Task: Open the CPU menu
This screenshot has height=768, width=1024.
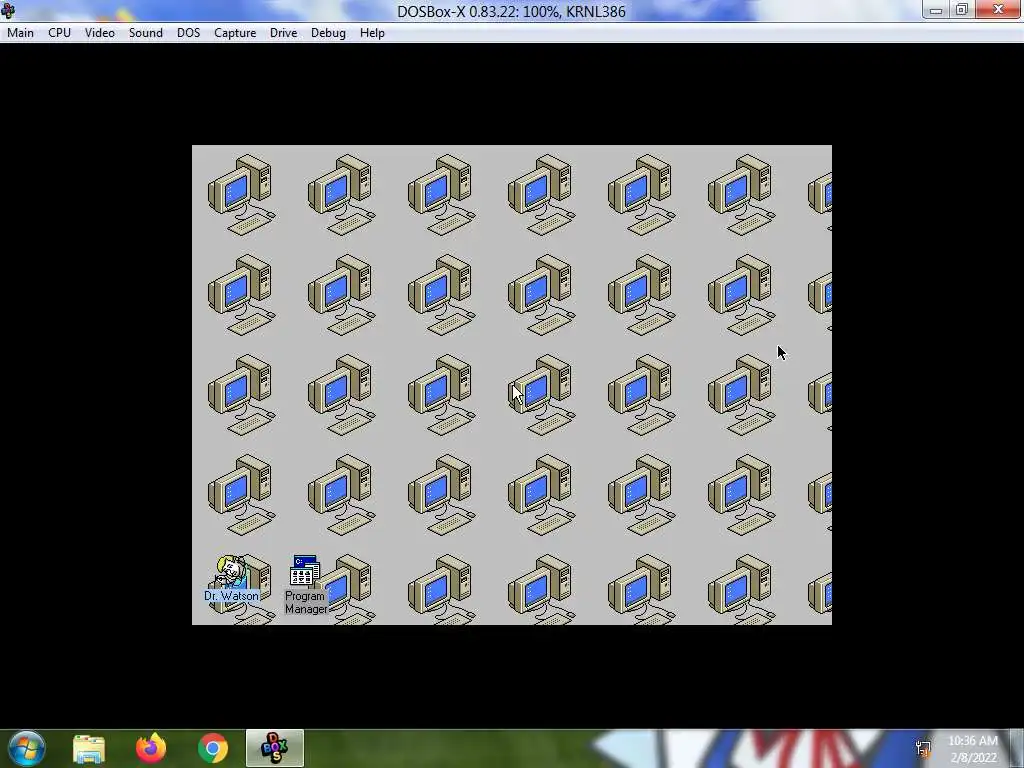Action: (59, 33)
